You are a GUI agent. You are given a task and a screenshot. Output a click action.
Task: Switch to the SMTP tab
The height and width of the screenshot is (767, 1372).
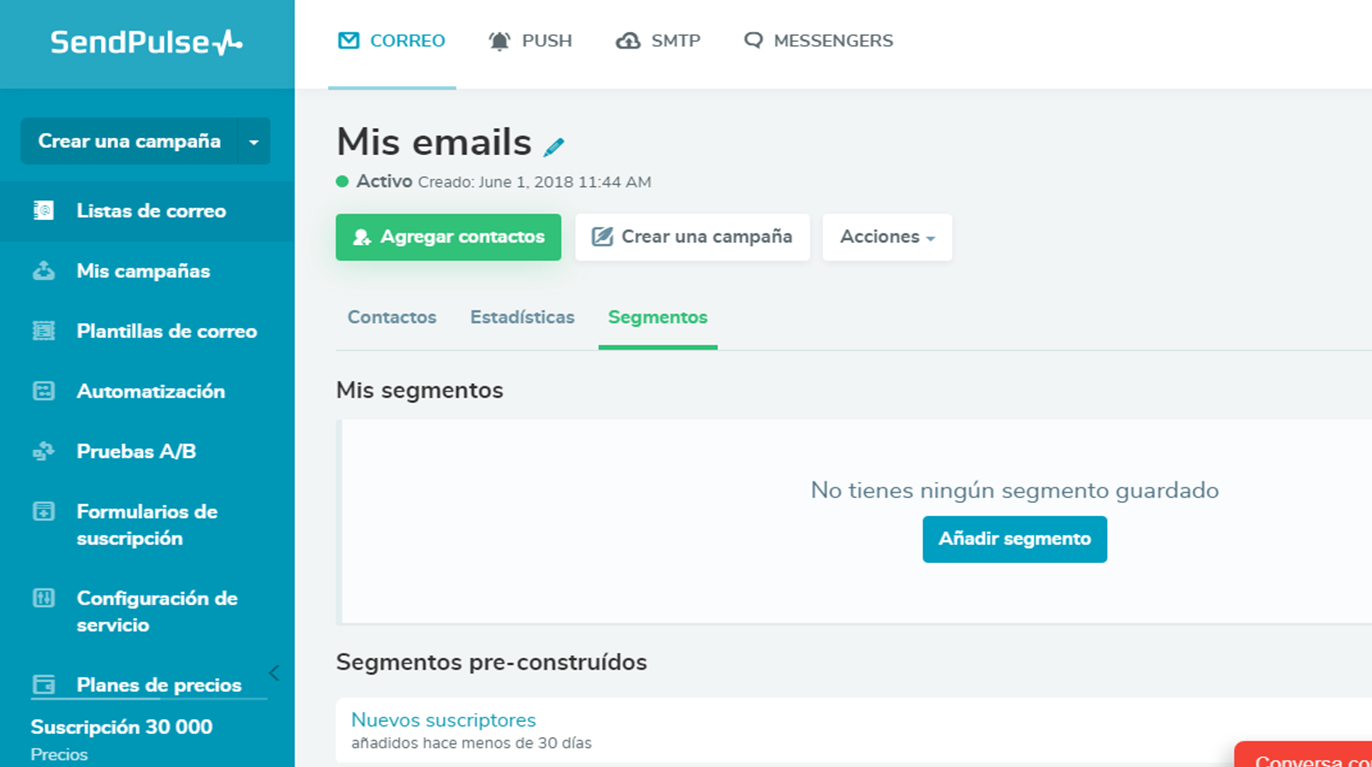658,41
